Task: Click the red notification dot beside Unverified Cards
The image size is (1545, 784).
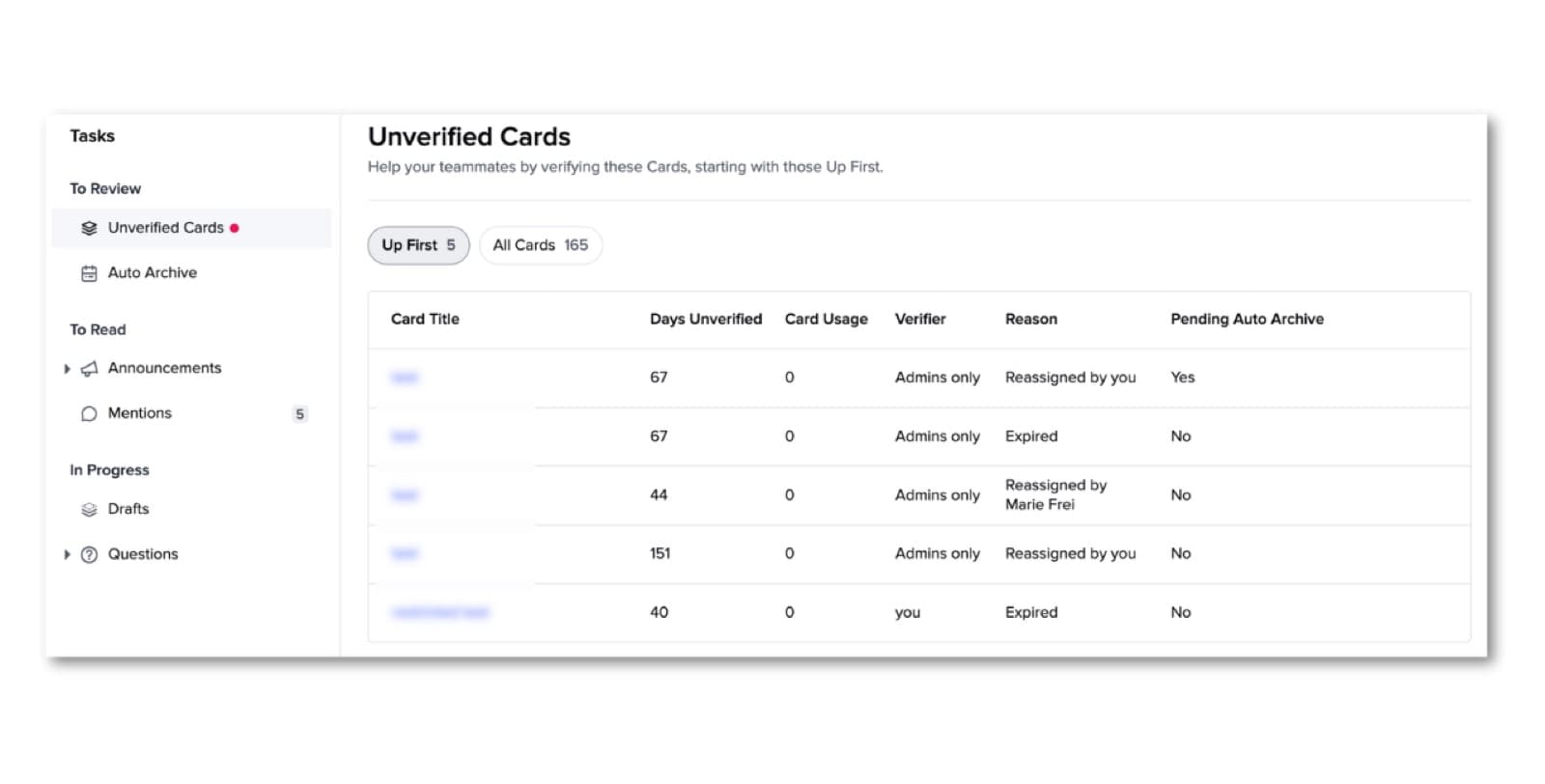Action: tap(235, 228)
